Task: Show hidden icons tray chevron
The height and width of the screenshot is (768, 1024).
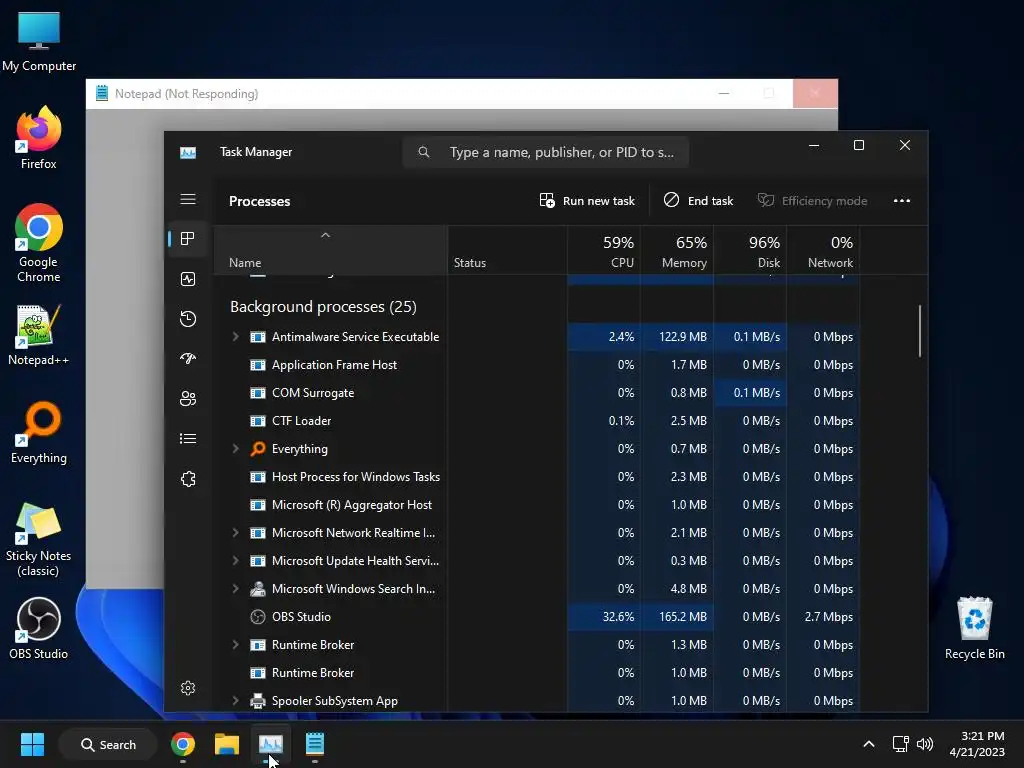Action: (x=869, y=744)
